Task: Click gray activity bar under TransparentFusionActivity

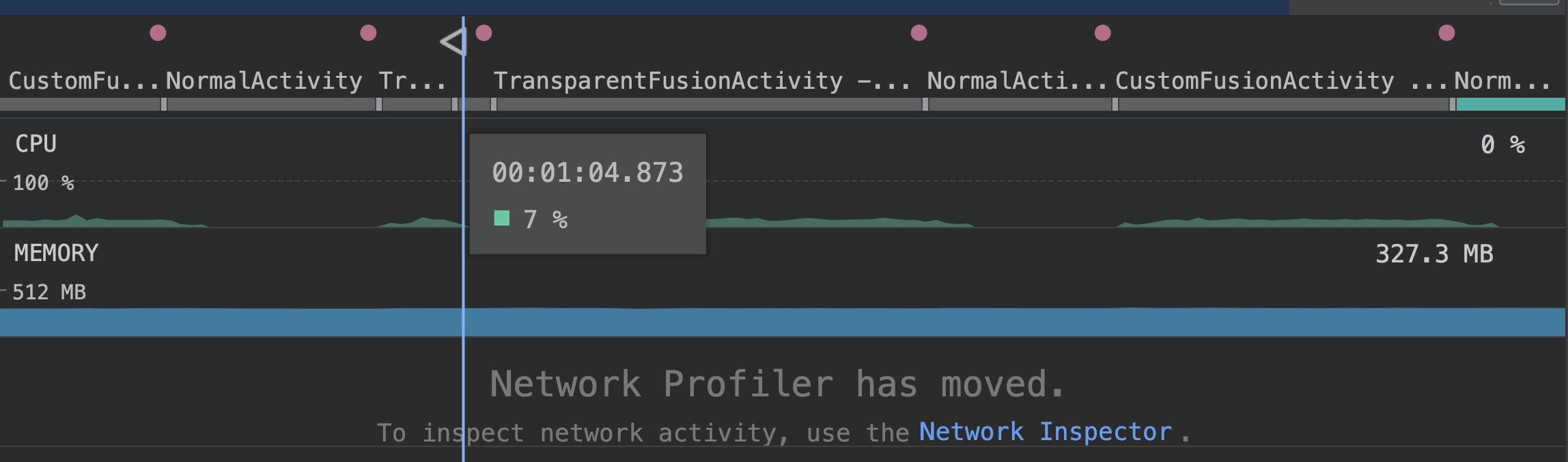Action: [x=709, y=105]
